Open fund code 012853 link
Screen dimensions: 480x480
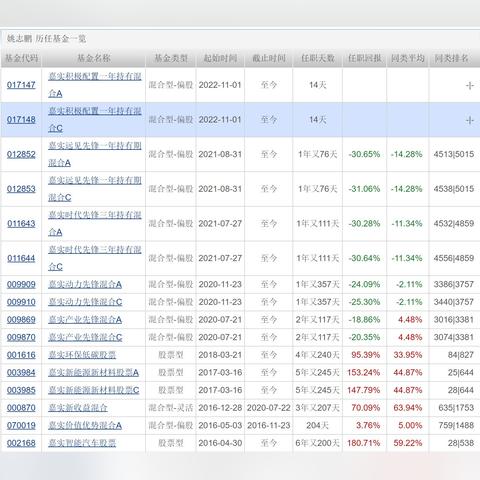pyautogui.click(x=21, y=189)
